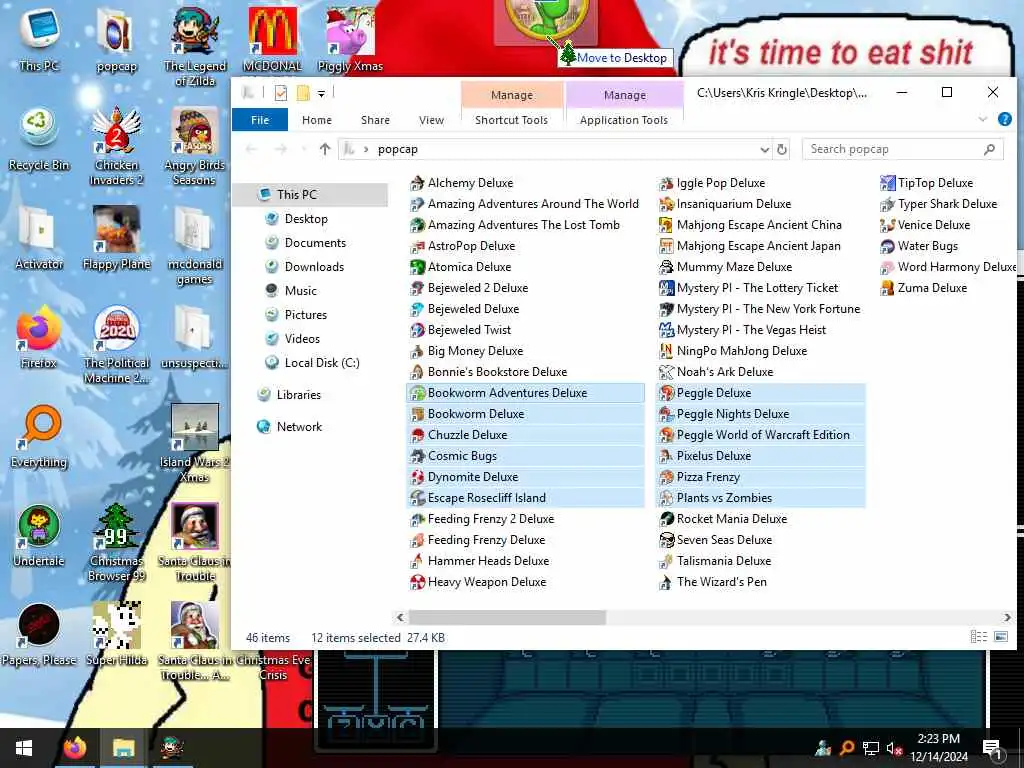Select Insaniquarium Deluxe game icon
Screen dimensions: 1024x768
(666, 204)
